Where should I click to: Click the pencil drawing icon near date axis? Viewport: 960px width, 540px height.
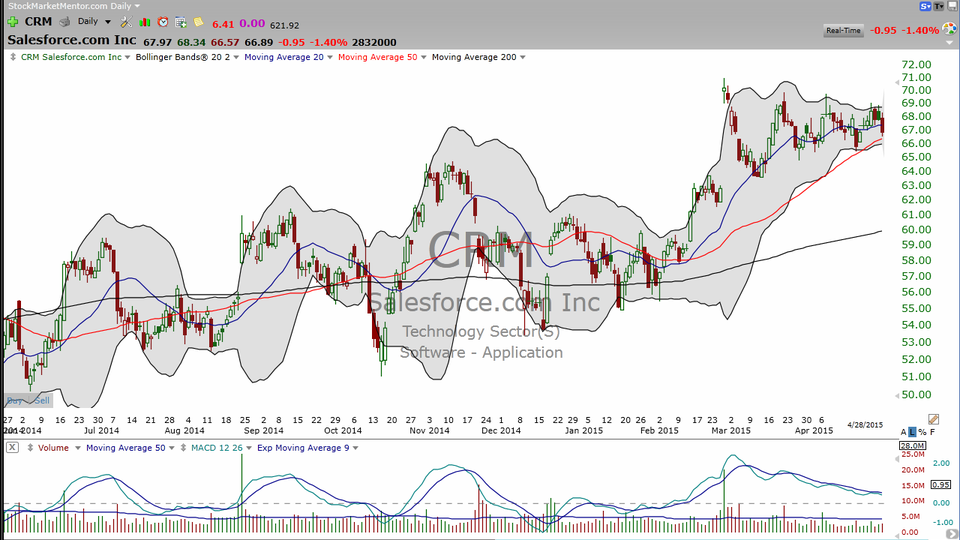pyautogui.click(x=933, y=419)
